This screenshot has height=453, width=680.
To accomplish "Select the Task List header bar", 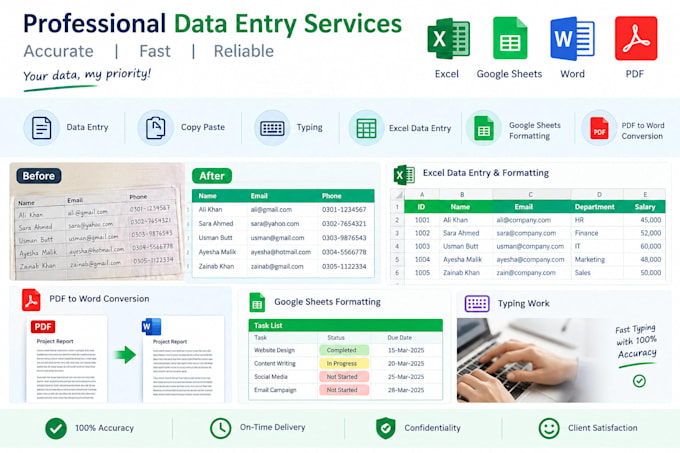I will click(346, 326).
